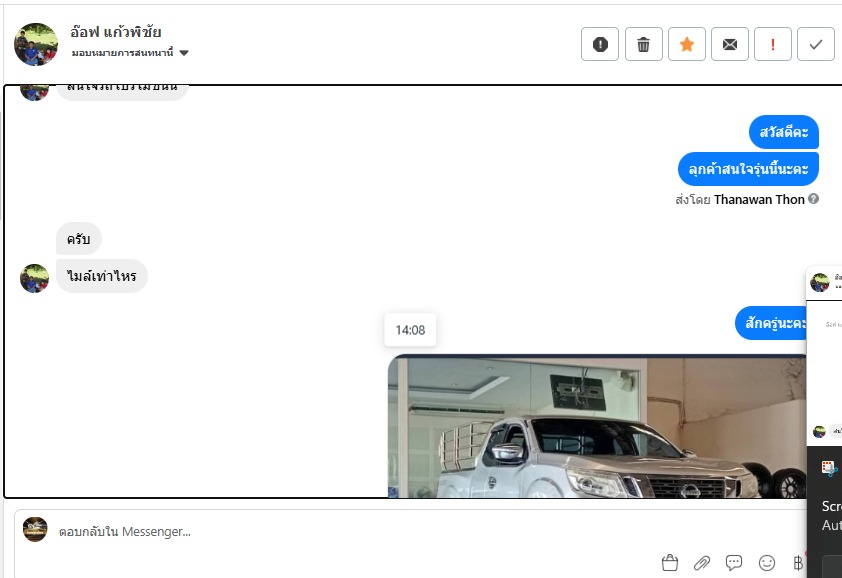
Task: Select the ไมล์เท่าไหร message bubble
Action: click(101, 276)
